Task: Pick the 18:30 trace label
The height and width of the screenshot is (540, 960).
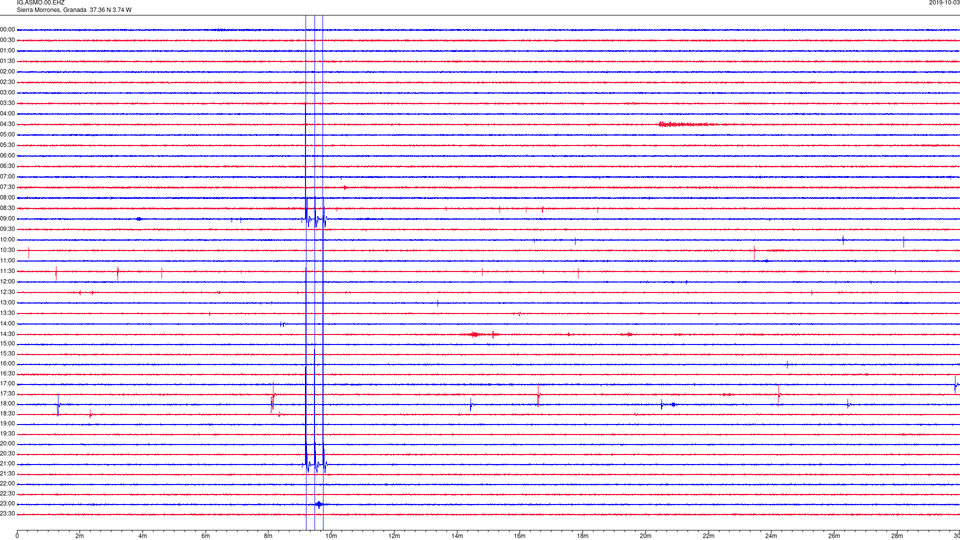Action: [8, 414]
